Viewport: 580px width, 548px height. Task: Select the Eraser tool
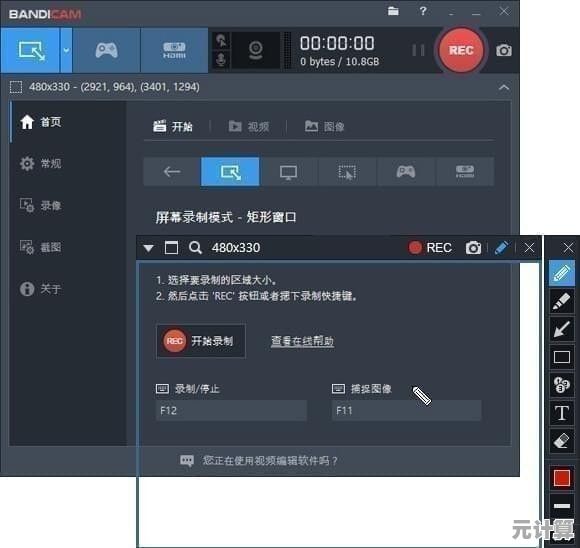[x=562, y=441]
